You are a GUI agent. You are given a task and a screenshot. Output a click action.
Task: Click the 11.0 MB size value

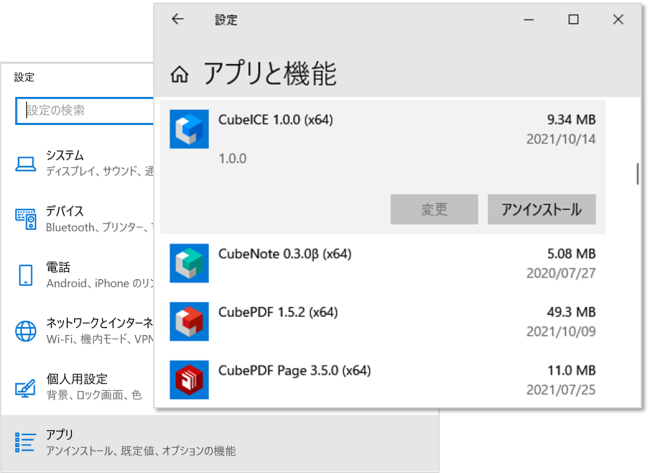(572, 370)
